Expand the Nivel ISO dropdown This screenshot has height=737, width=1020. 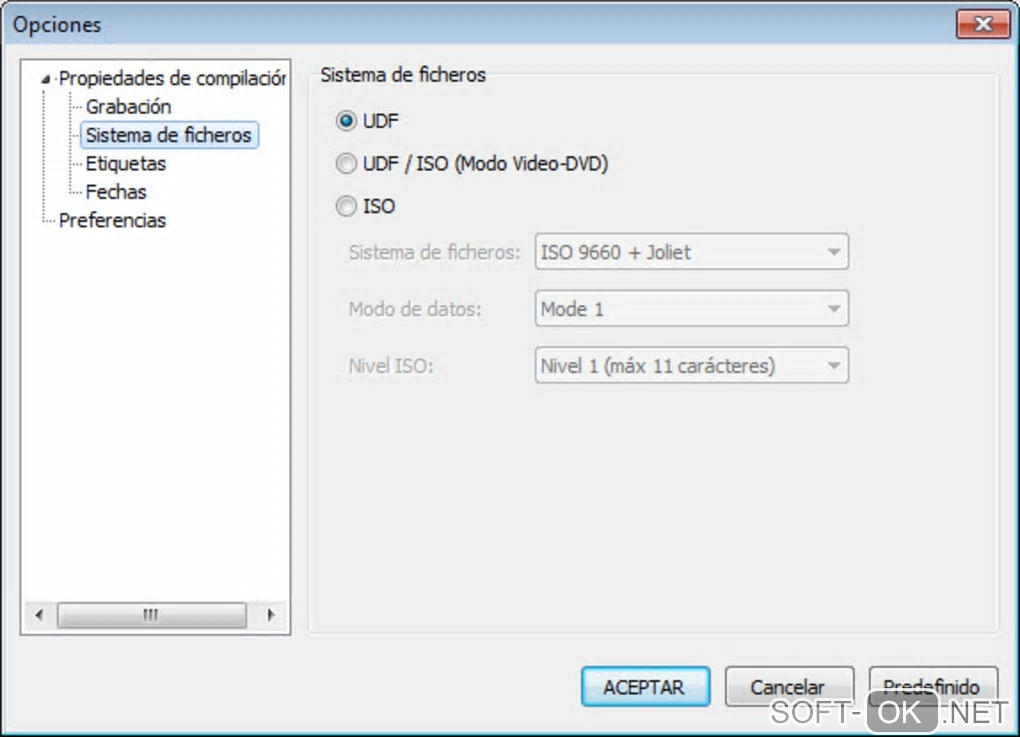[x=692, y=366]
